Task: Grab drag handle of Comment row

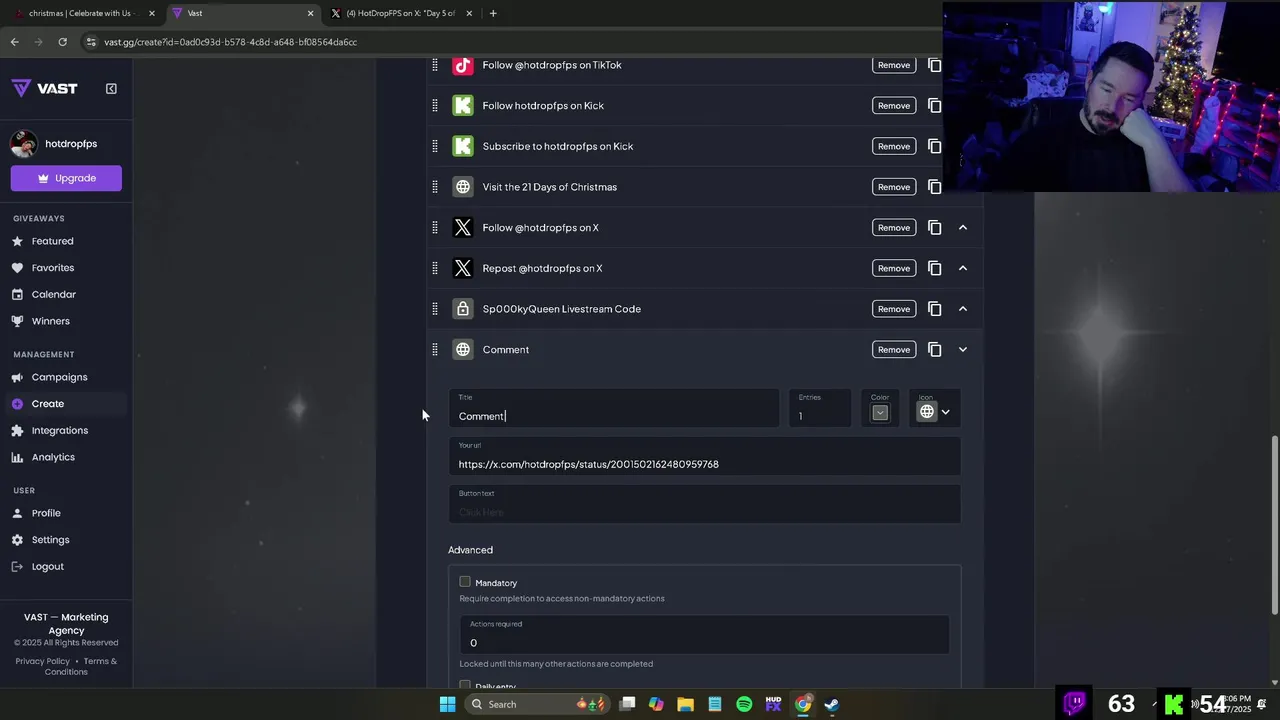Action: [x=435, y=349]
